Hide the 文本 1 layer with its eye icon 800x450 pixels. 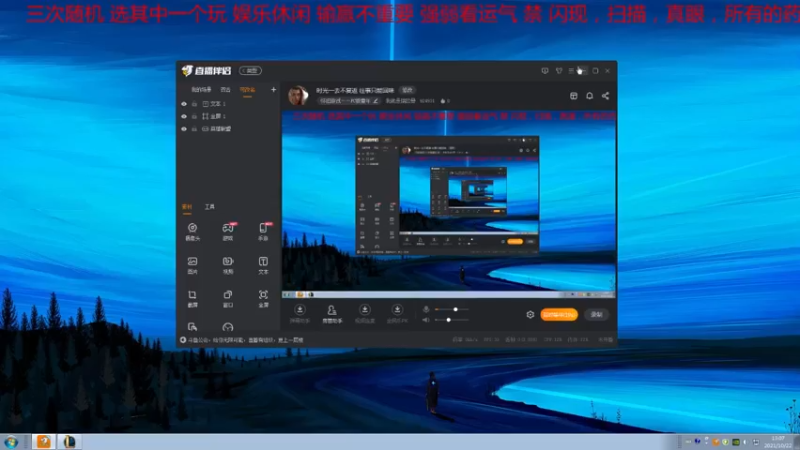click(184, 104)
